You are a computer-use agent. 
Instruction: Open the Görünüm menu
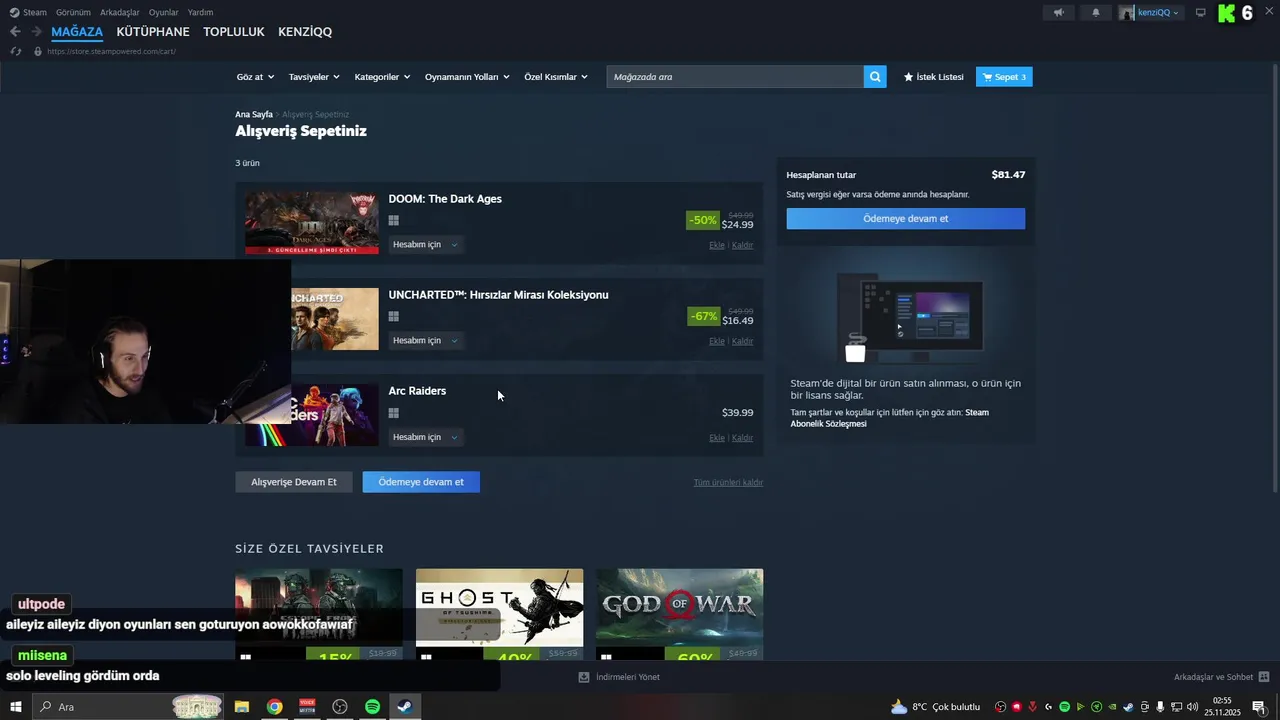click(x=73, y=13)
